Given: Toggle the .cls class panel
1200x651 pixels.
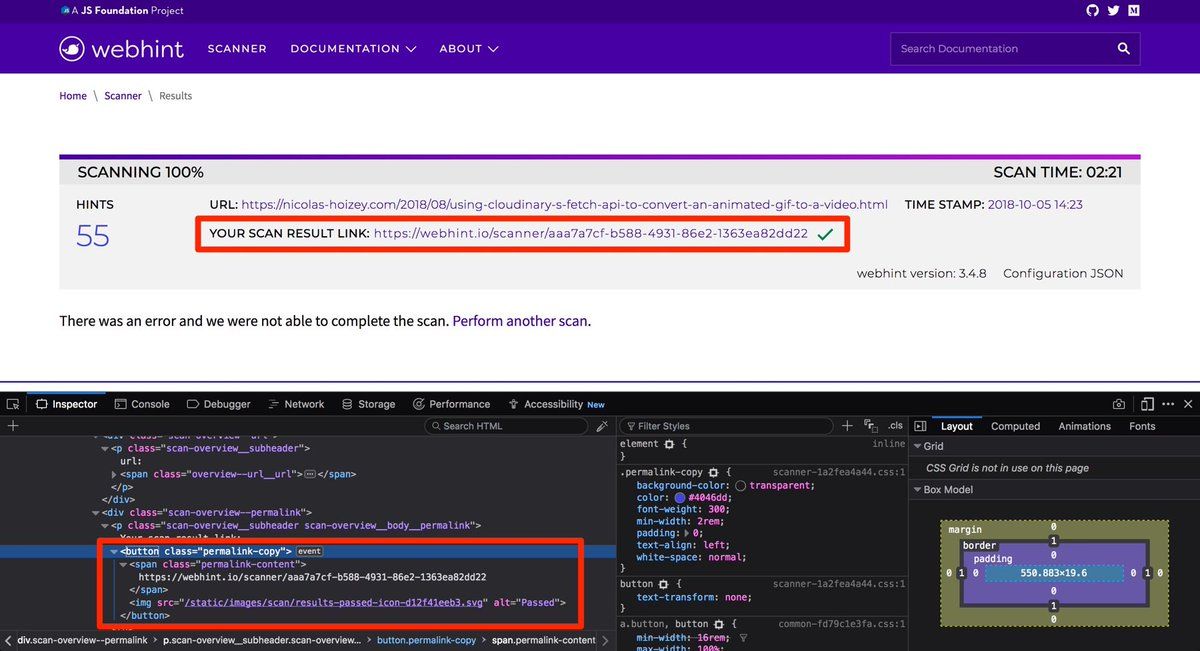Looking at the screenshot, I should 895,426.
